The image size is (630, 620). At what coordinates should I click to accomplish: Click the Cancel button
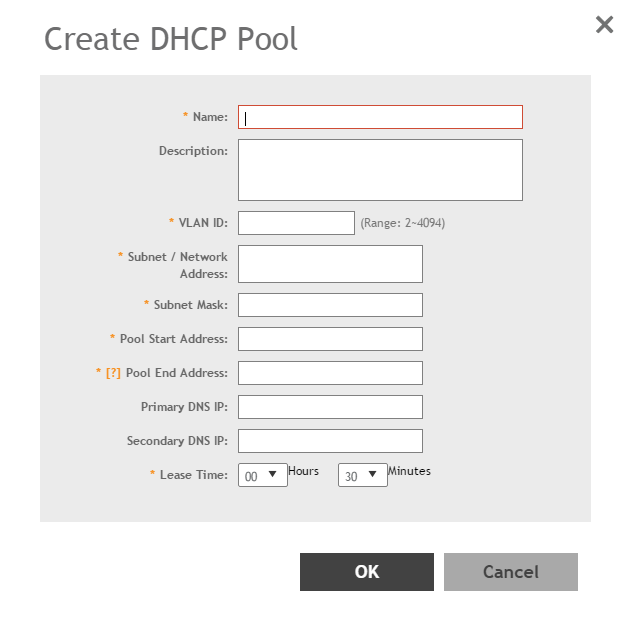pos(510,572)
